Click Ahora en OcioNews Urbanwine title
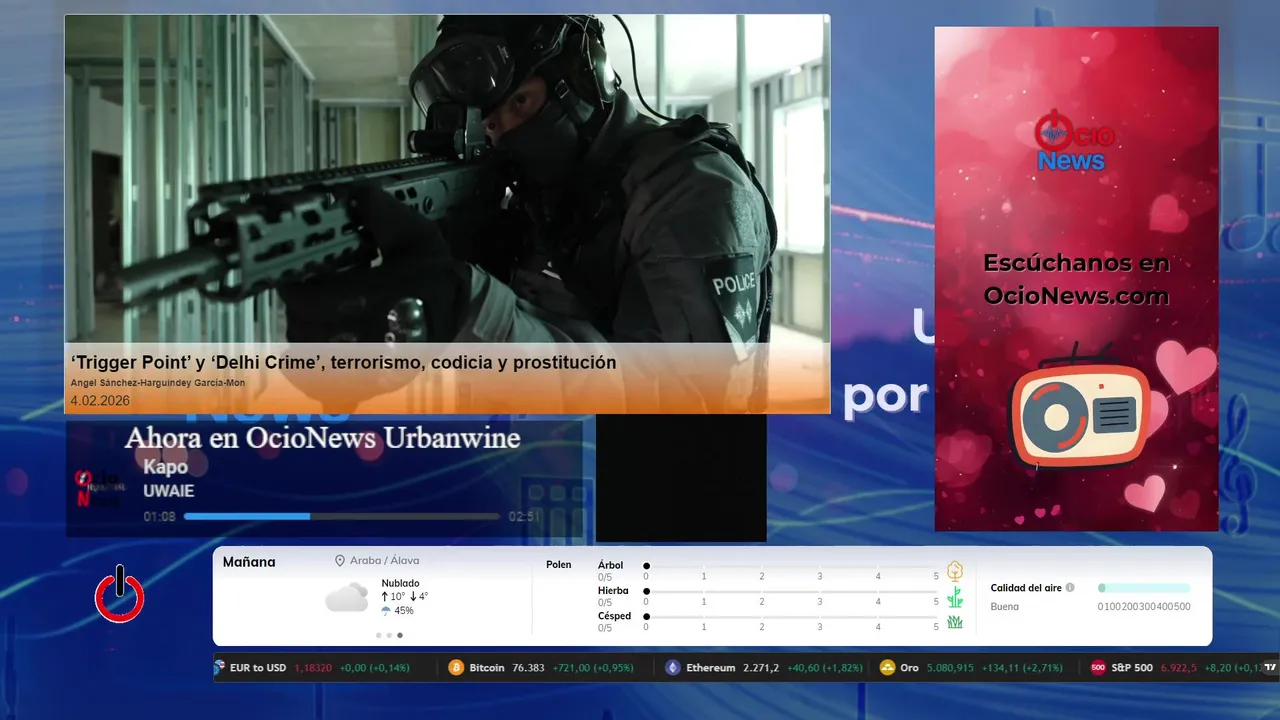Screen dimensions: 1280x720 point(322,438)
